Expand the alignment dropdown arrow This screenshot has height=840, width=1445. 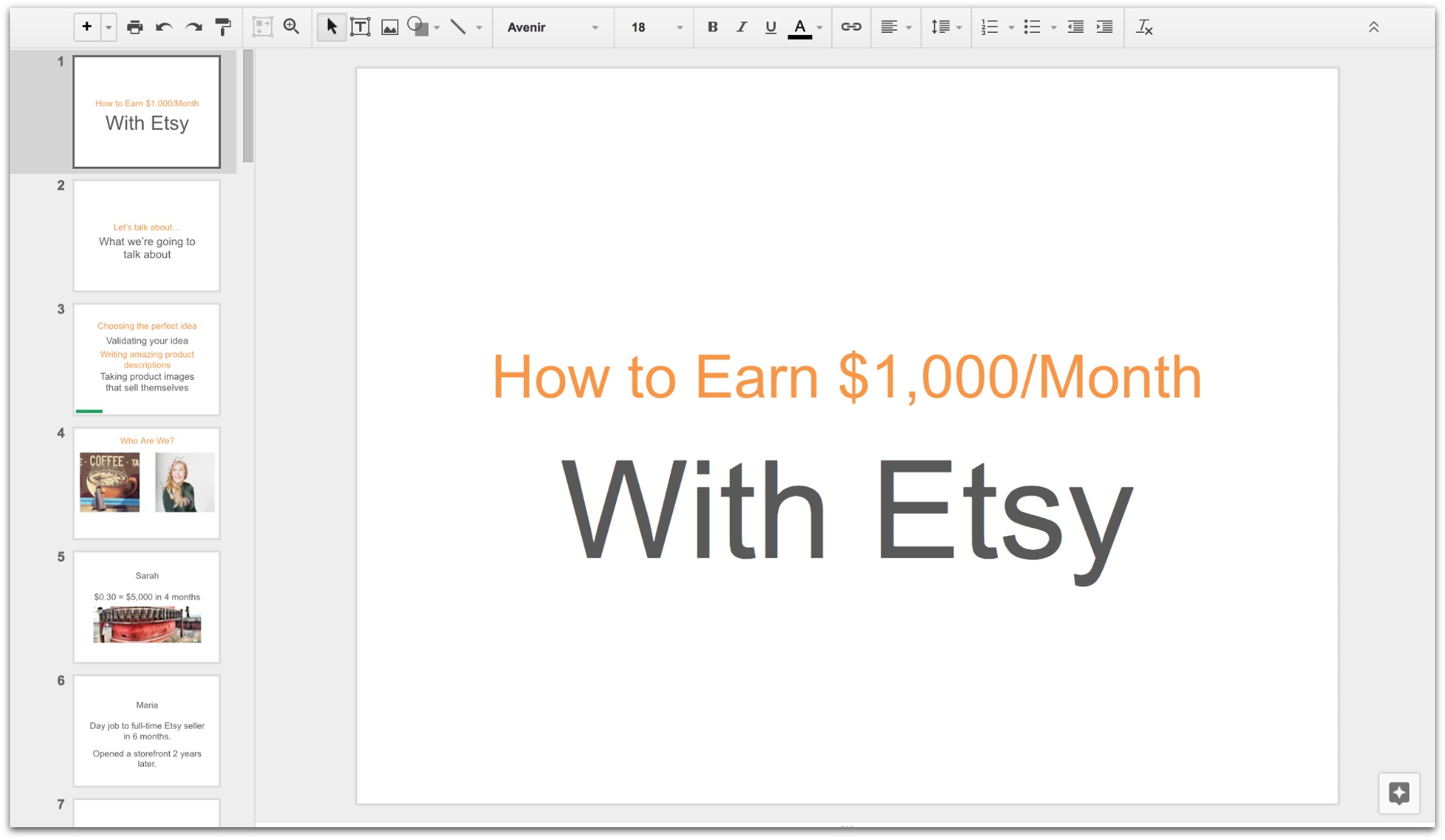[908, 28]
